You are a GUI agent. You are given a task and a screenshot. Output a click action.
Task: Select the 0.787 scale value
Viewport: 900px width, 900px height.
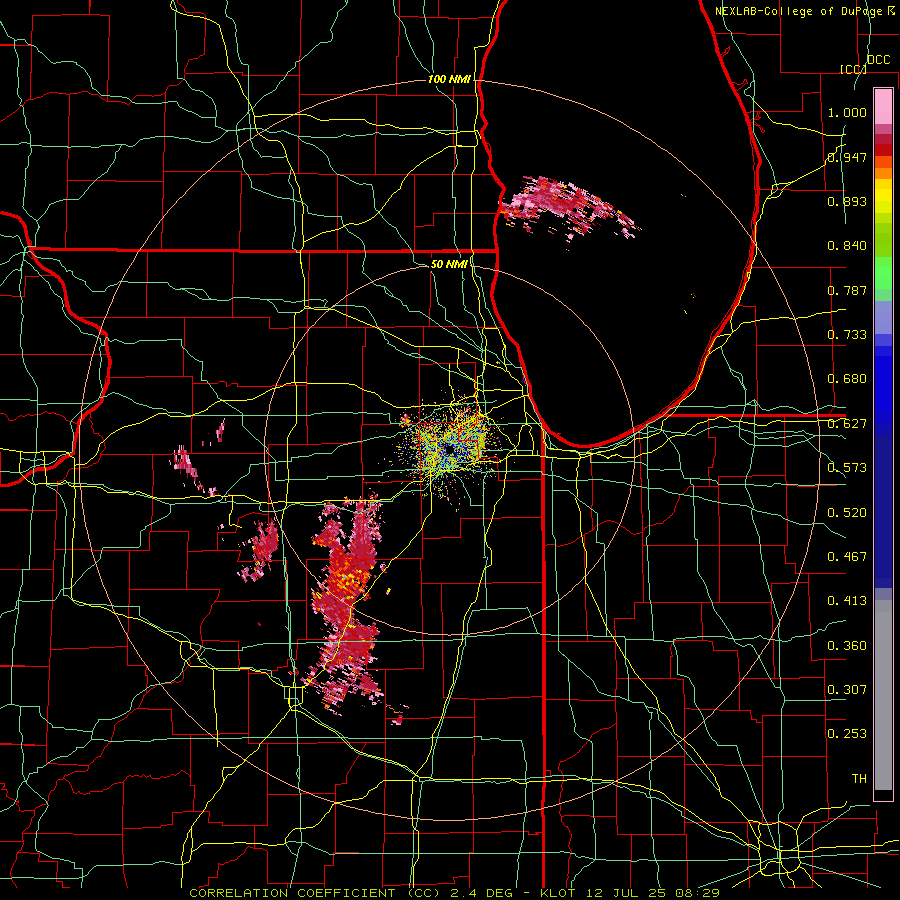click(x=847, y=290)
